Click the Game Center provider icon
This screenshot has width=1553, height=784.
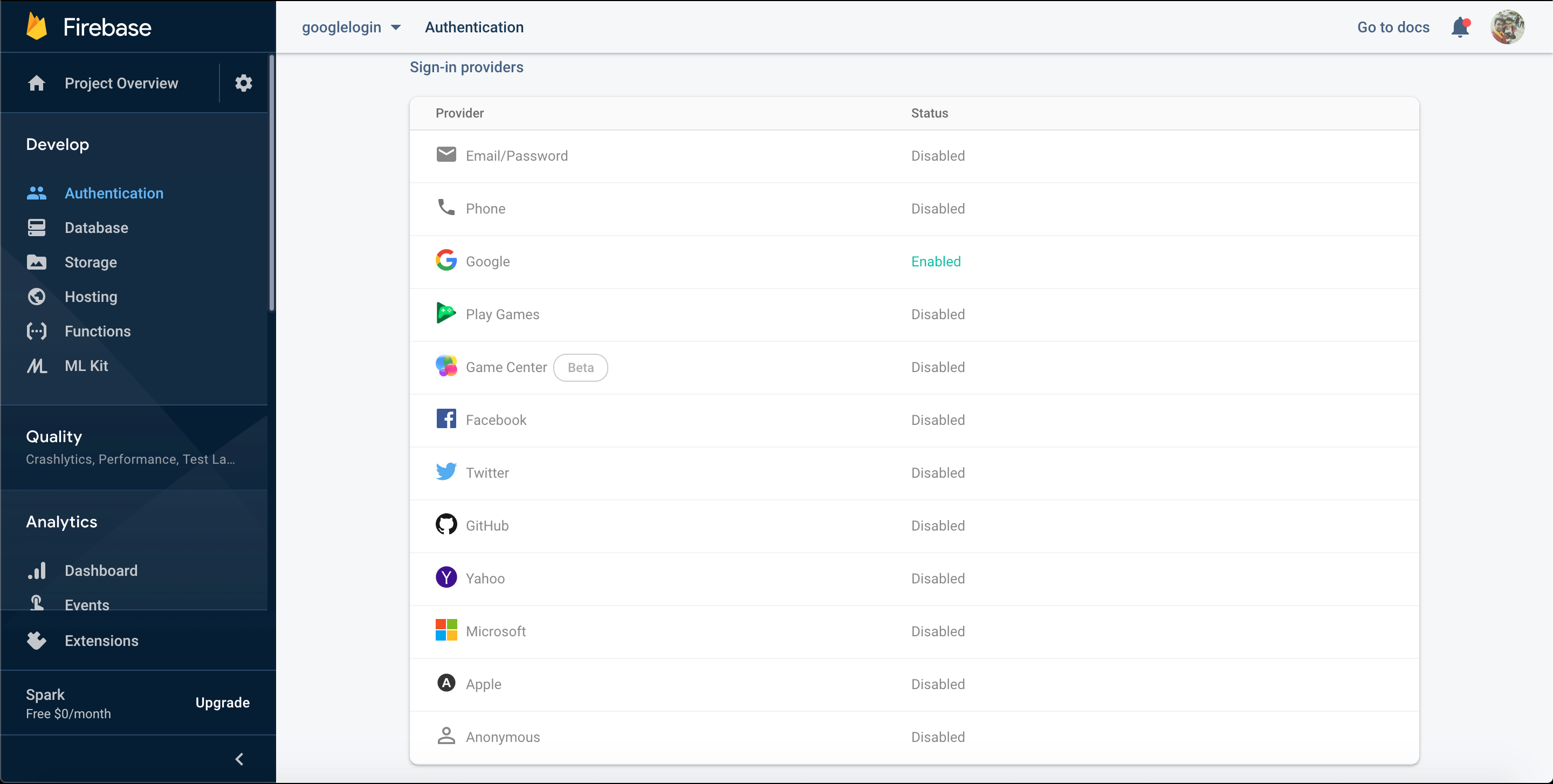446,366
